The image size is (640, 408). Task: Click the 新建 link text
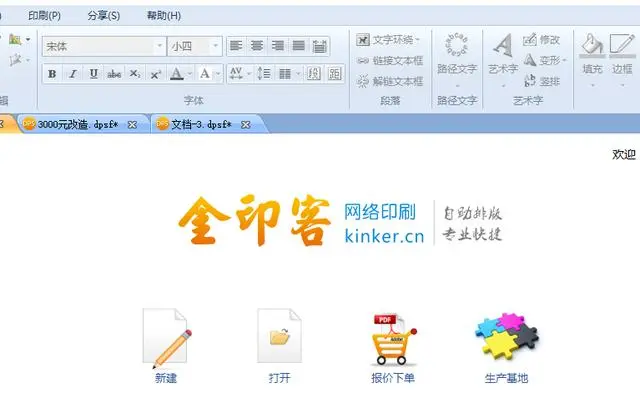pyautogui.click(x=166, y=378)
